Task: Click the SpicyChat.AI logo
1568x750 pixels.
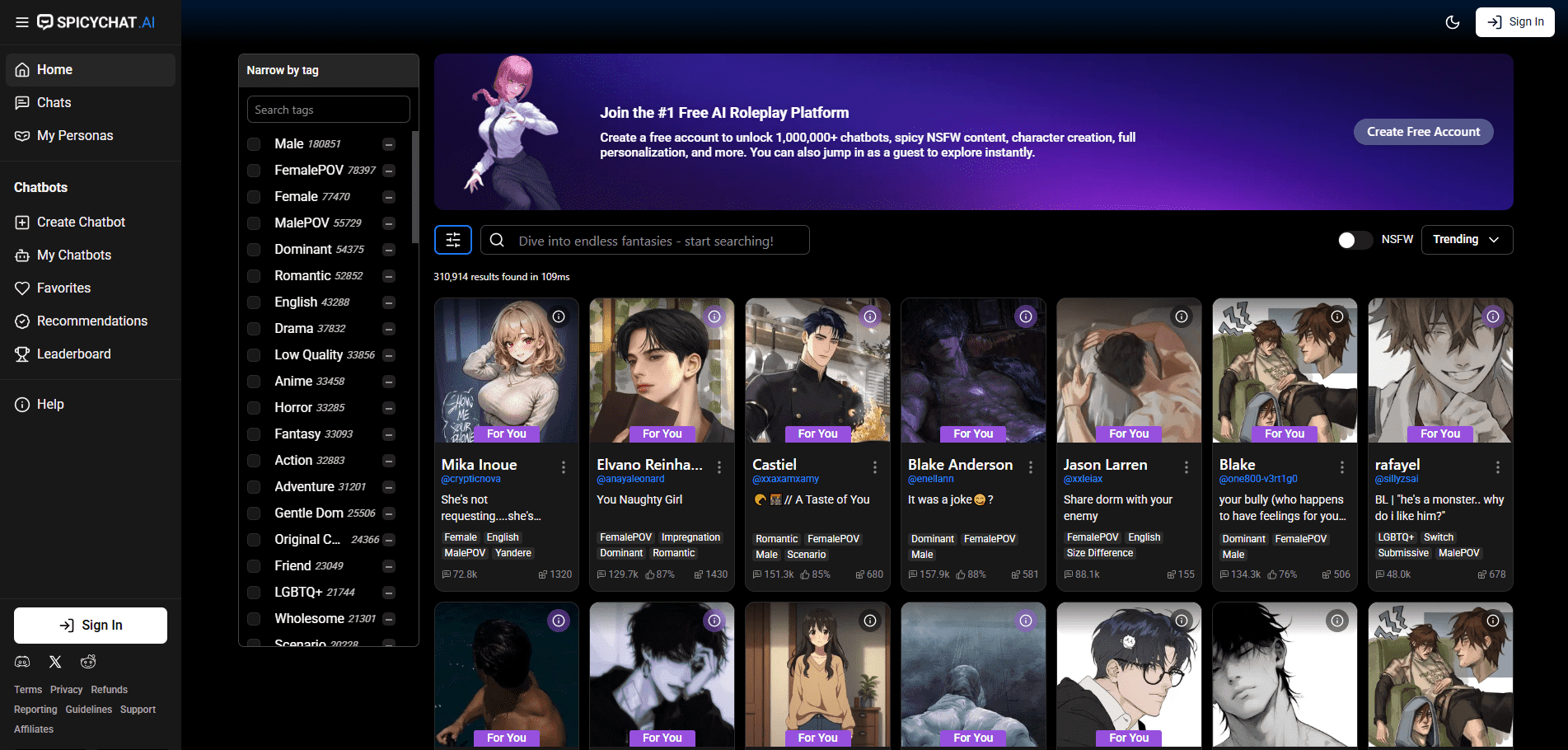Action: coord(96,22)
